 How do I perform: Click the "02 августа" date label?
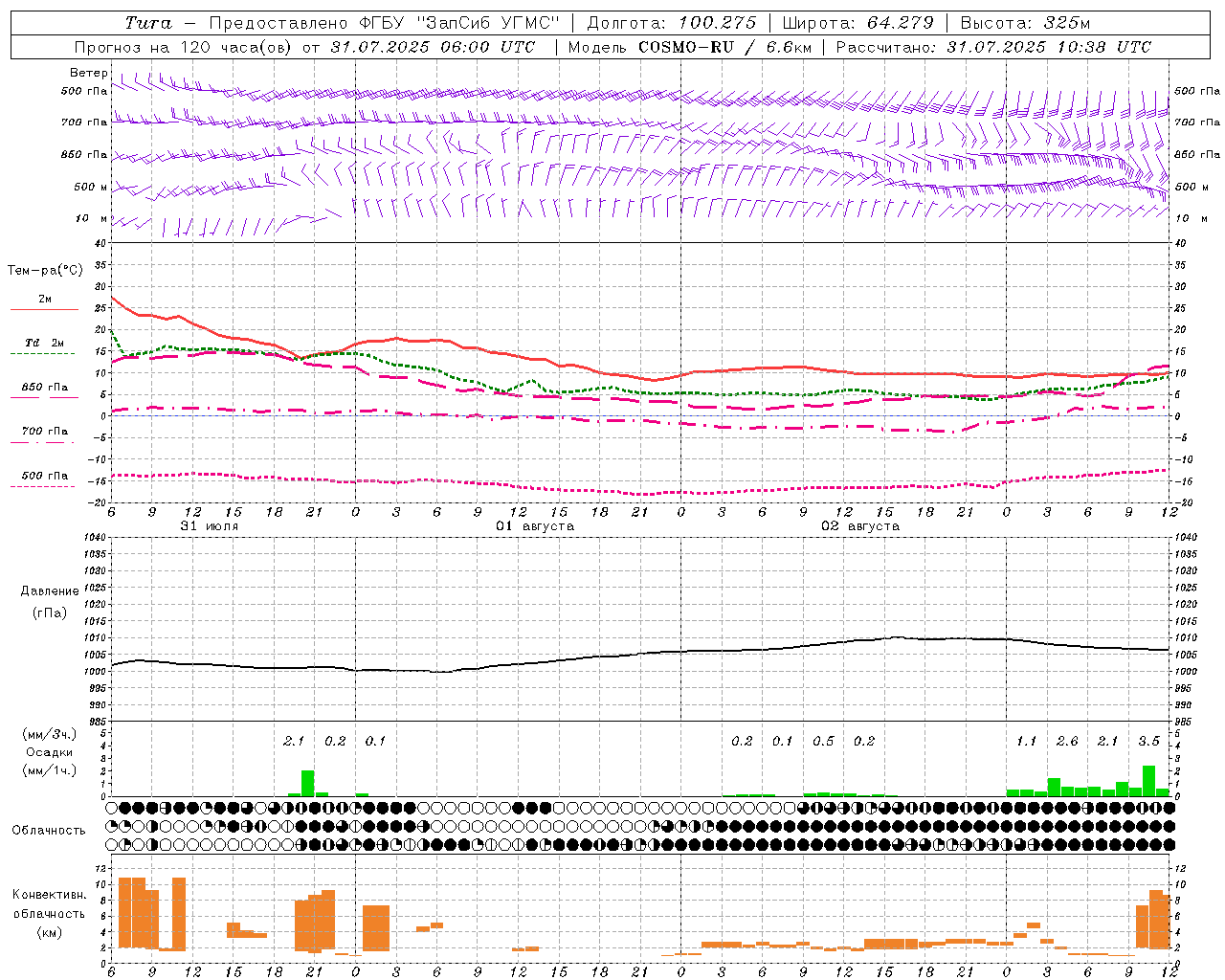click(860, 526)
